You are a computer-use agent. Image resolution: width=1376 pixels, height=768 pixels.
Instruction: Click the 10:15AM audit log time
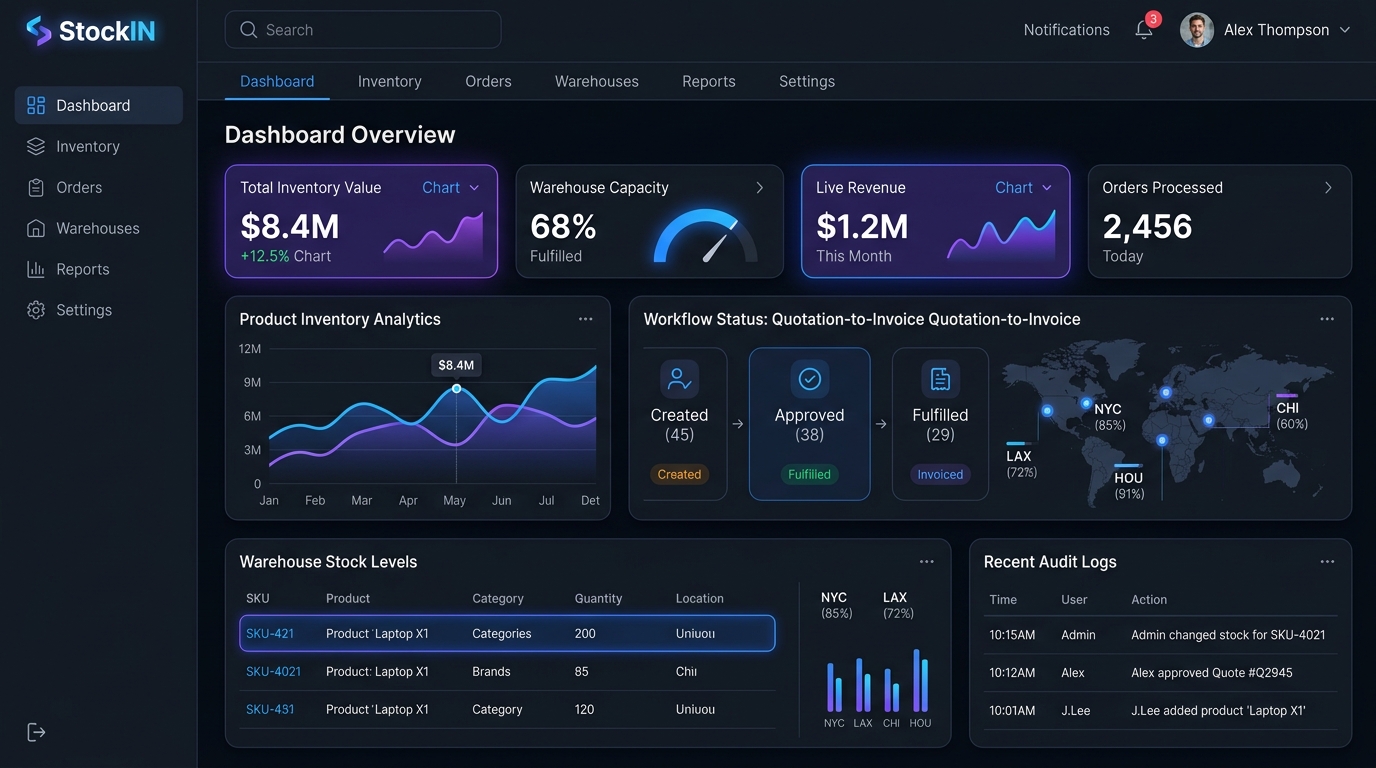[1012, 635]
